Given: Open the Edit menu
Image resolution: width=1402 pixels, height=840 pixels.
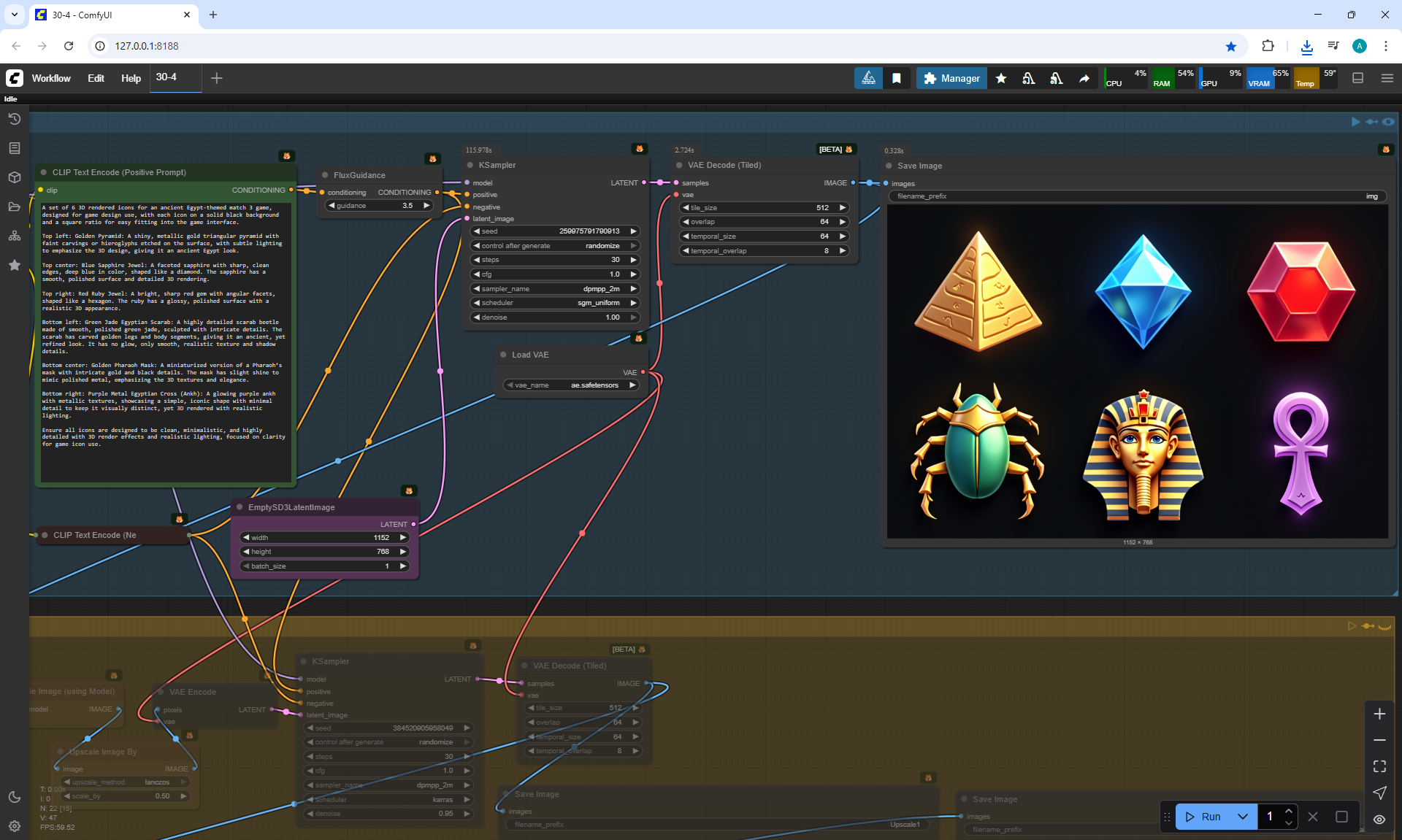Looking at the screenshot, I should (96, 78).
